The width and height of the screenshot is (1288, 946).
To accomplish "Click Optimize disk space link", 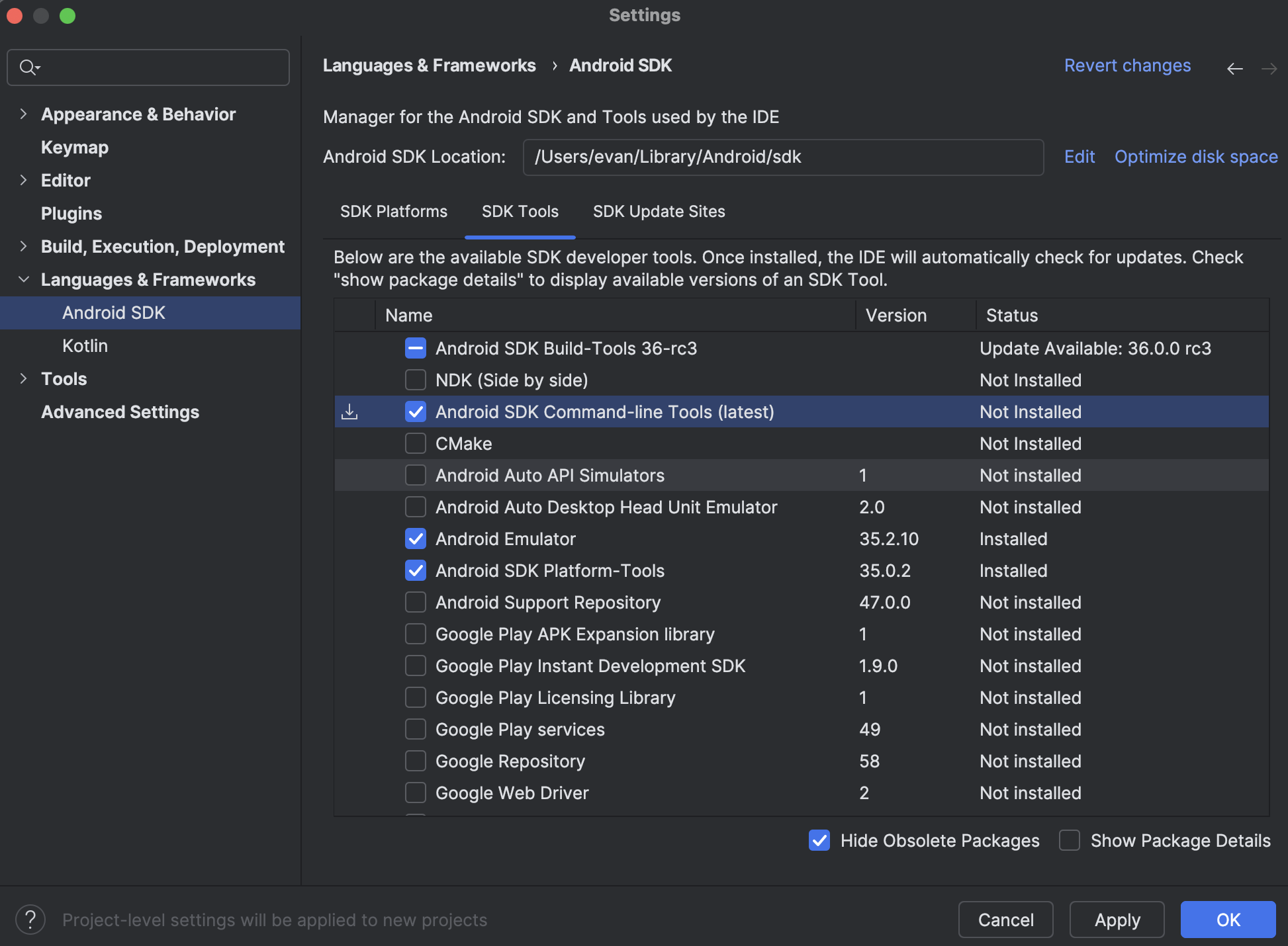I will [1196, 157].
